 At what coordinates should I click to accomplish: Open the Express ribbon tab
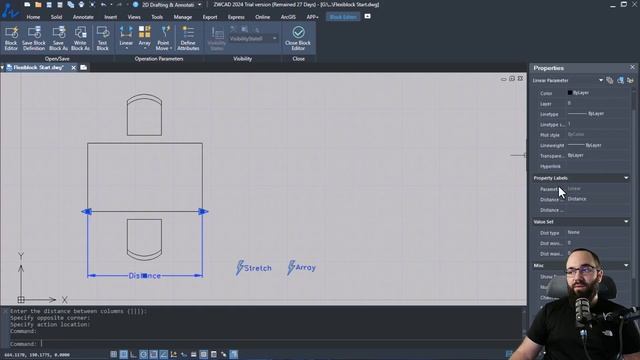click(x=236, y=17)
